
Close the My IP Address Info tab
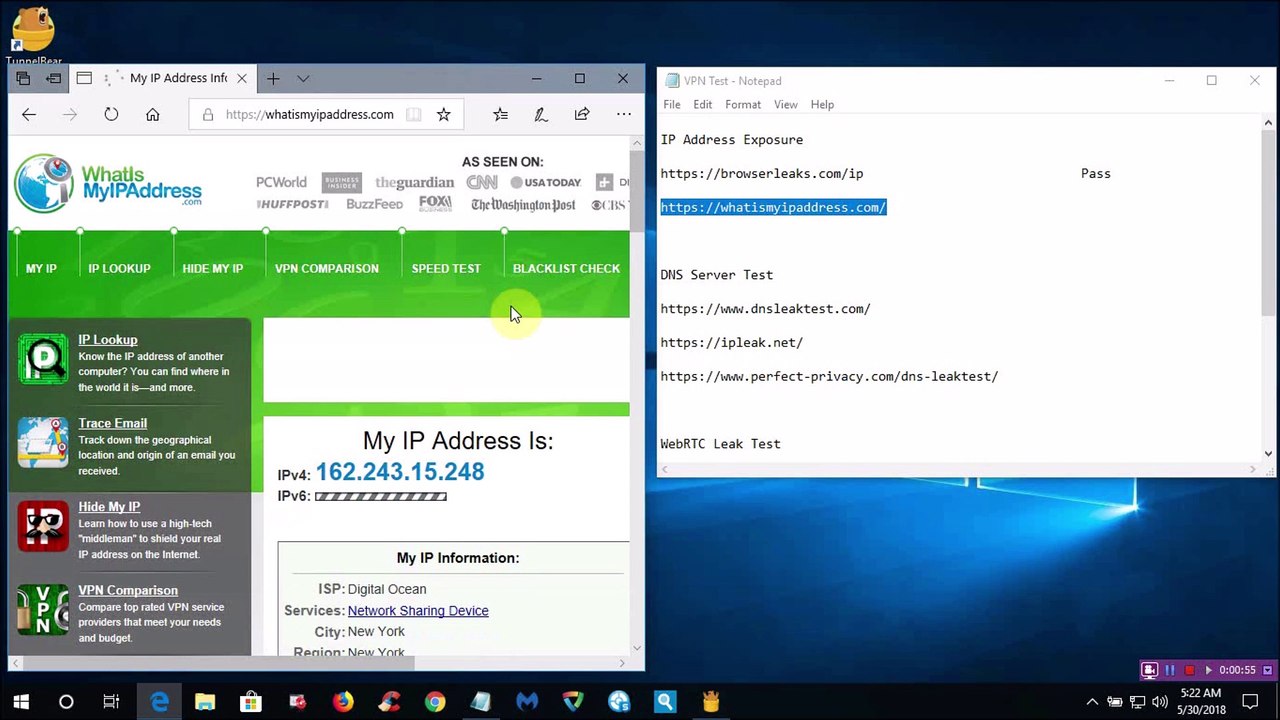(242, 79)
